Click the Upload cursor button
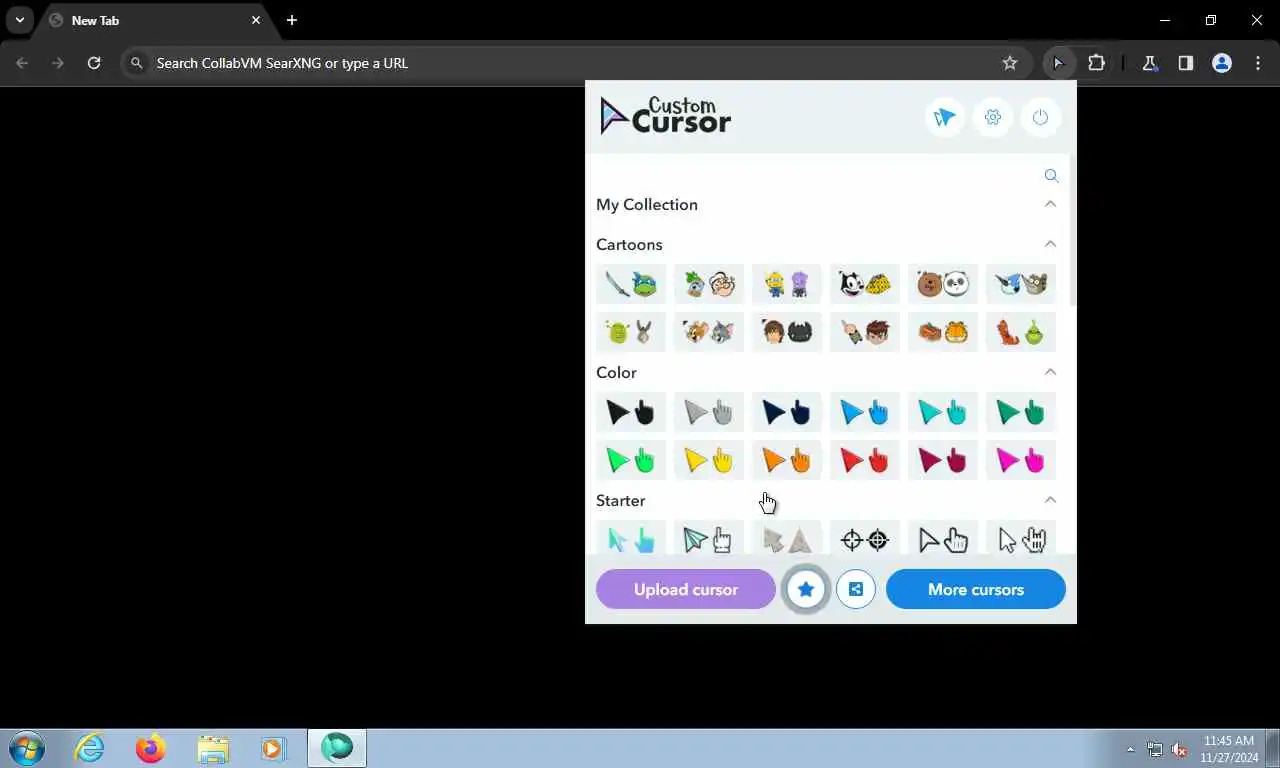Viewport: 1280px width, 768px height. tap(686, 589)
